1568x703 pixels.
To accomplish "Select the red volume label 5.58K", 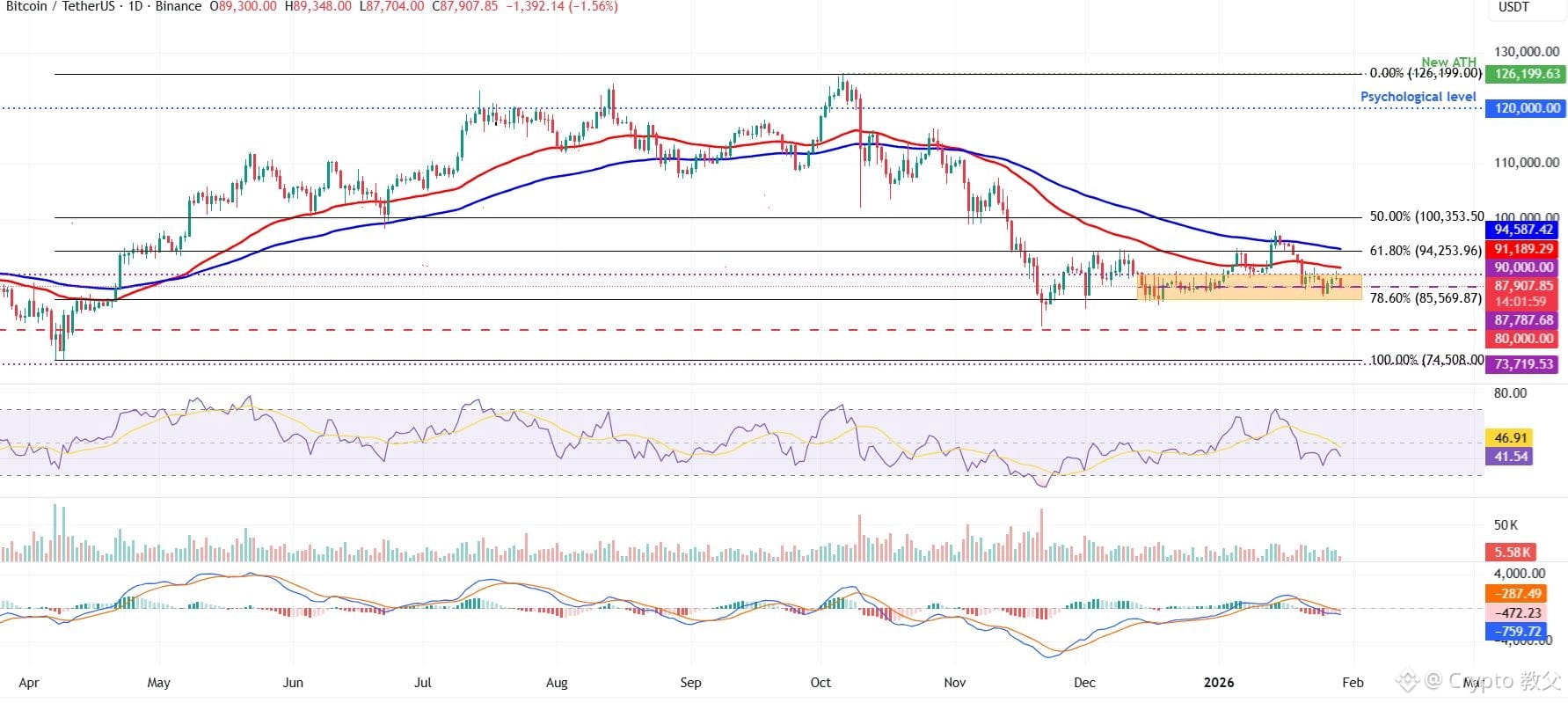I will tap(1512, 553).
